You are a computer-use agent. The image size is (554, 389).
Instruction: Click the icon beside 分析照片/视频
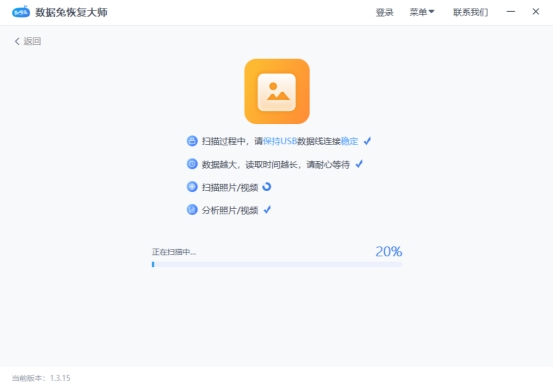192,210
